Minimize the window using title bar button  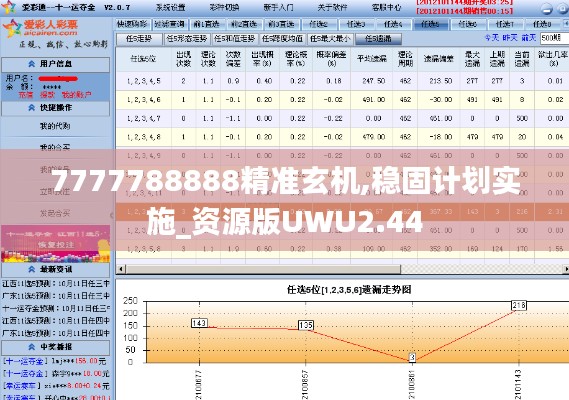pyautogui.click(x=547, y=9)
